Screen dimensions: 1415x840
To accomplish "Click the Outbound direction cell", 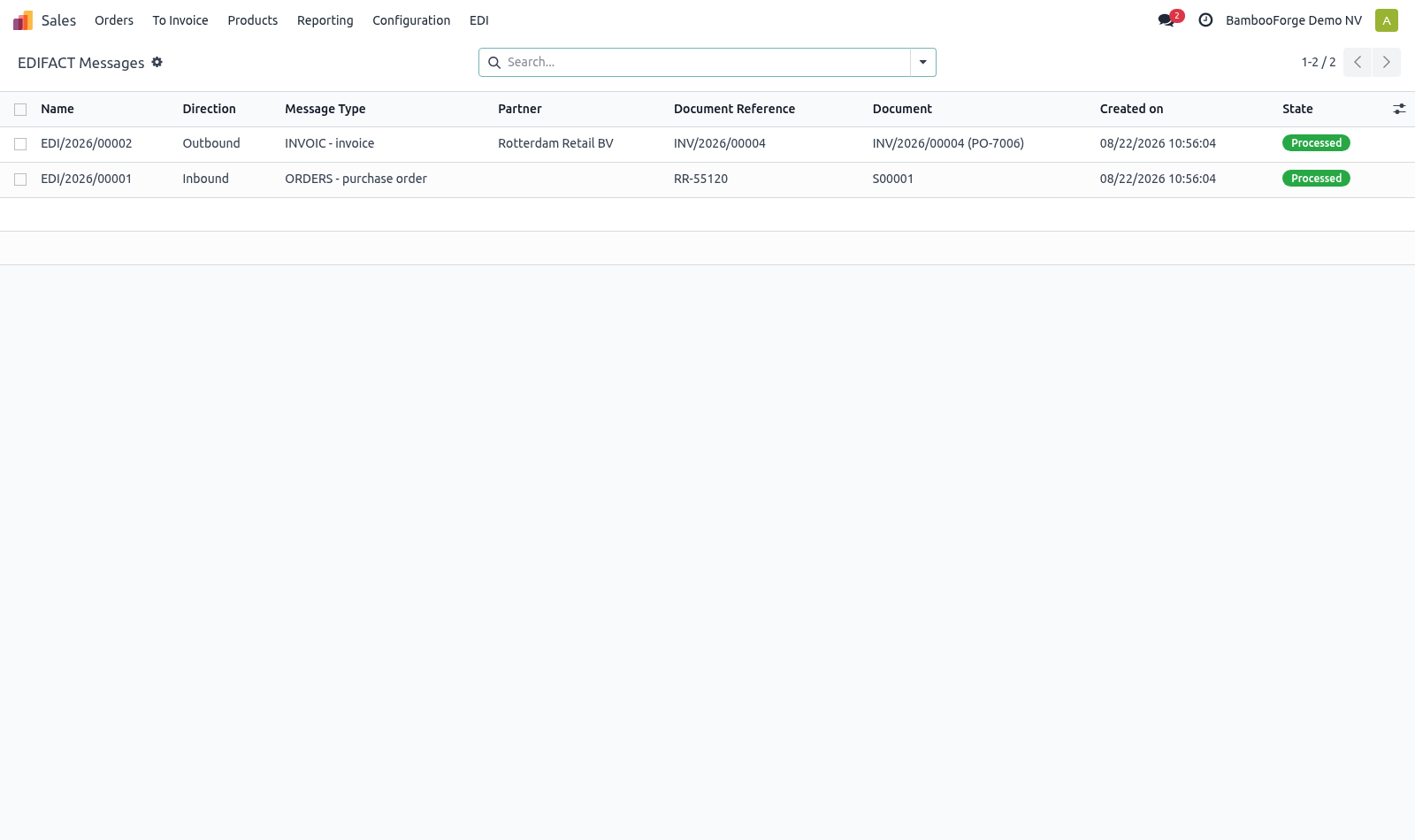I will [x=211, y=143].
